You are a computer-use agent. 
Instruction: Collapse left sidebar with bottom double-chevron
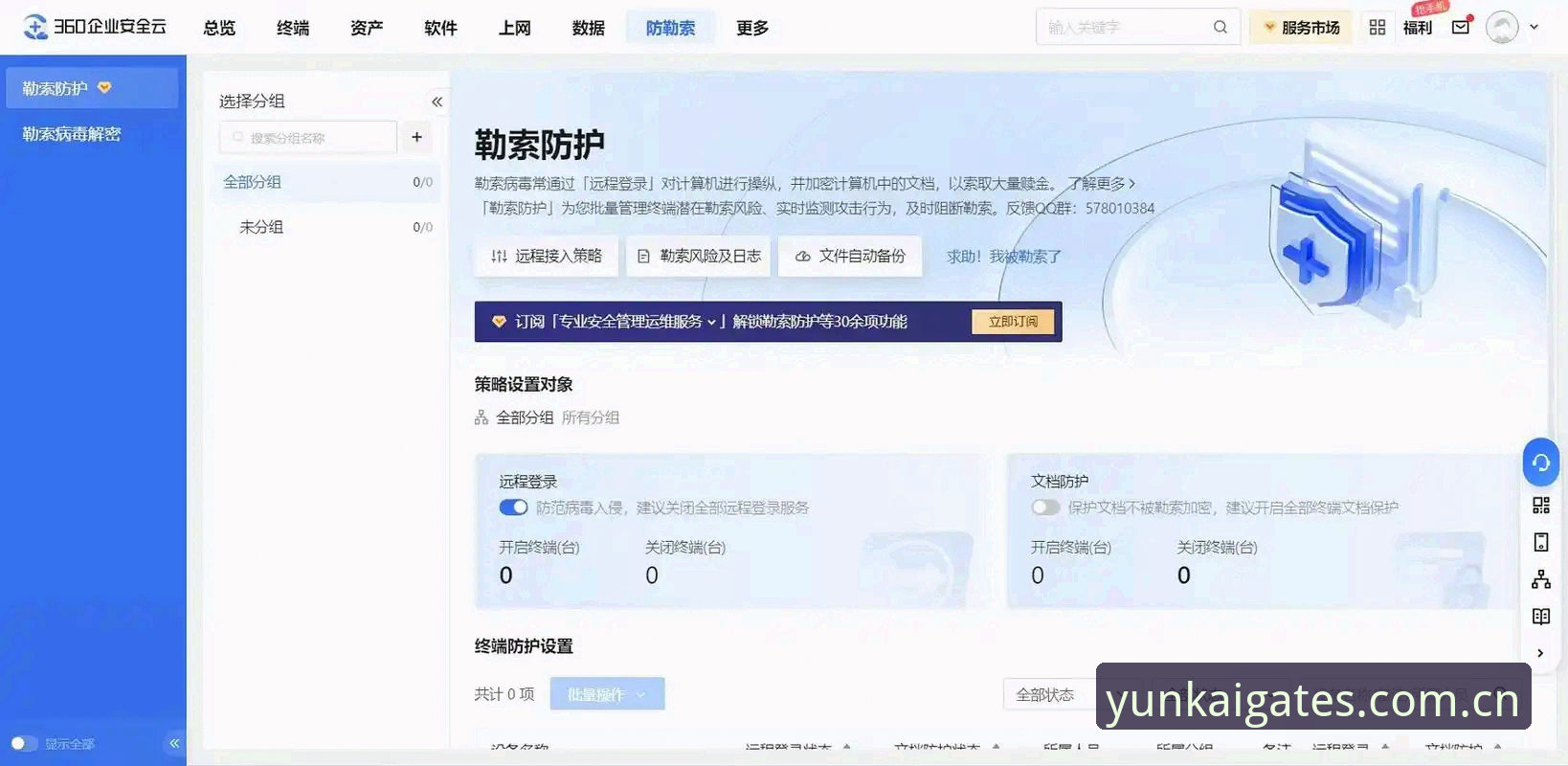tap(174, 743)
